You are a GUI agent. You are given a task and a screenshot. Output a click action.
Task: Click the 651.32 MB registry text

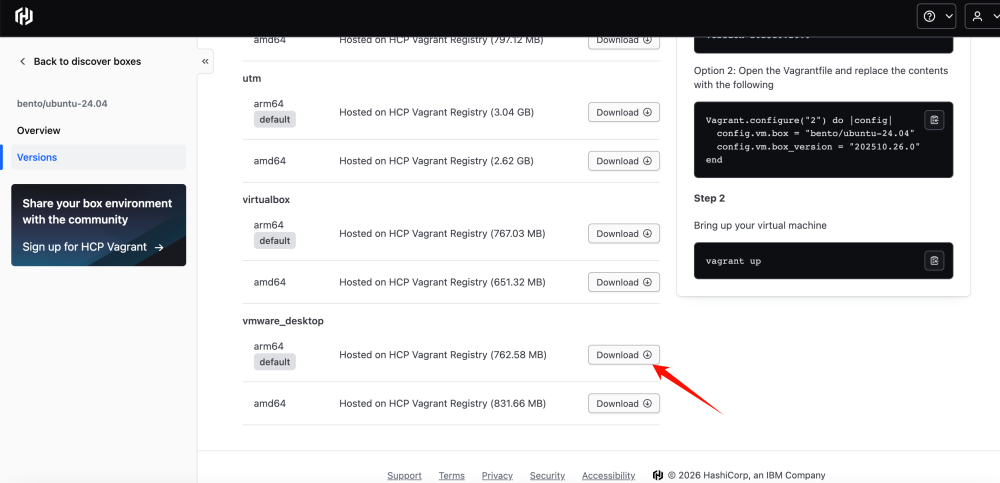pyautogui.click(x=442, y=282)
